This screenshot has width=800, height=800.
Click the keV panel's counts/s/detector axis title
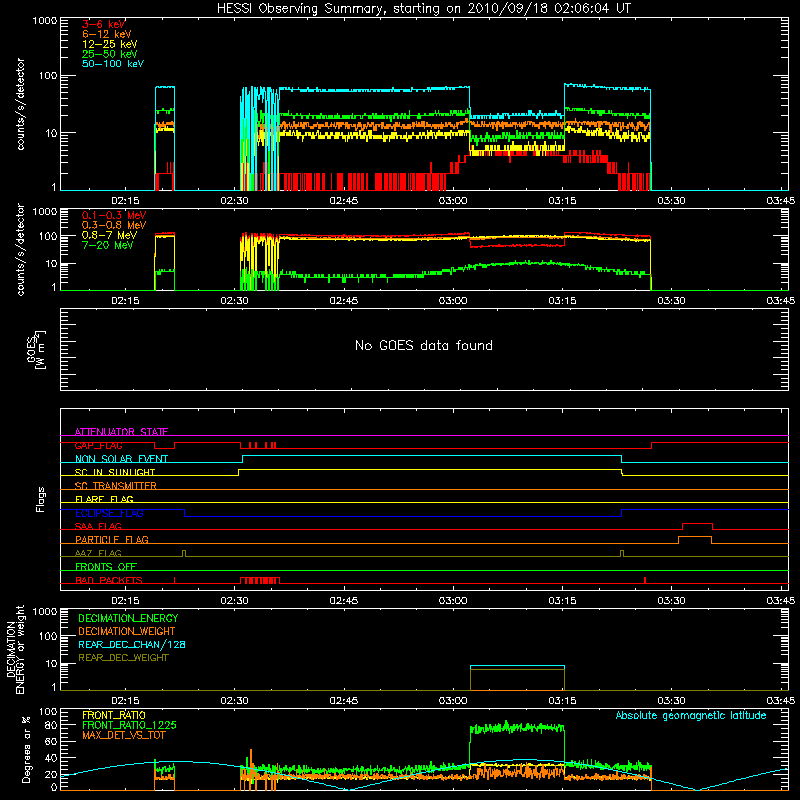tap(20, 104)
